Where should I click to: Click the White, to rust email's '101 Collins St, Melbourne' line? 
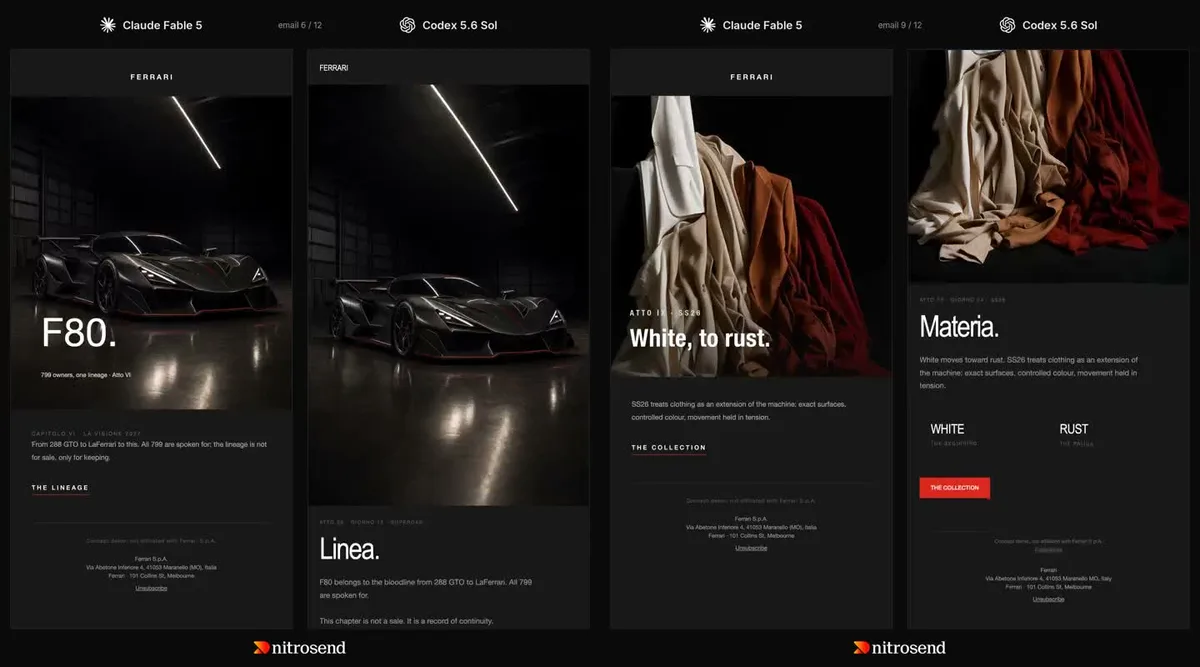[751, 535]
